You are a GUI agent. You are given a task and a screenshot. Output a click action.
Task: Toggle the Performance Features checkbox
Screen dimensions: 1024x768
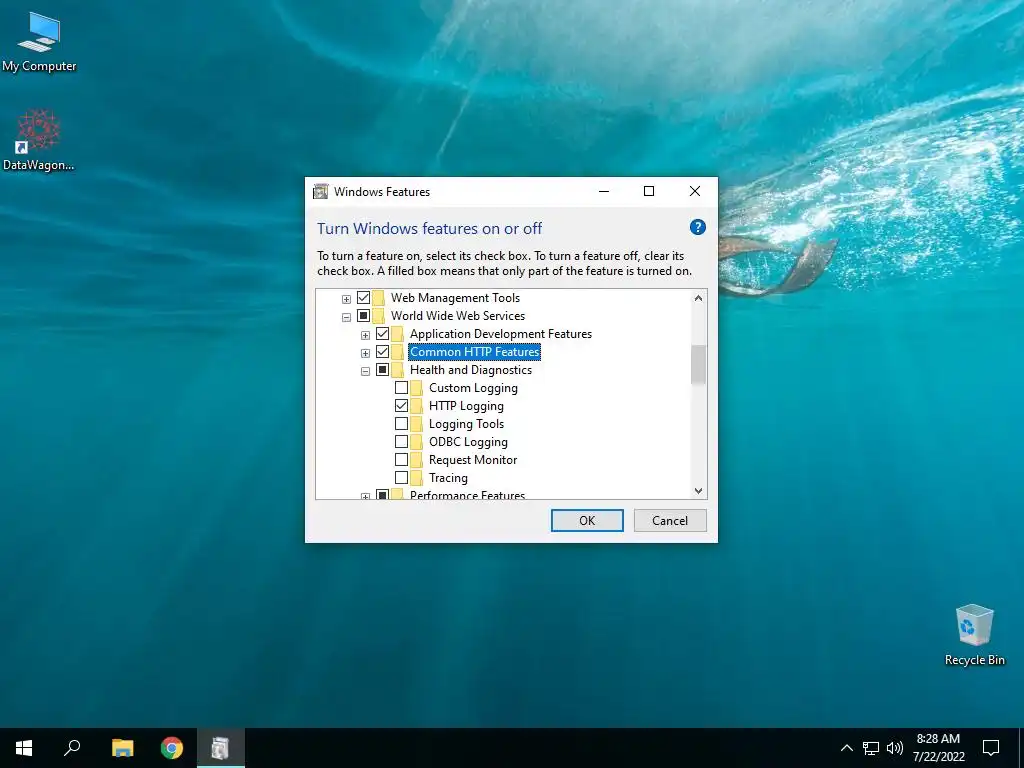[x=383, y=495]
